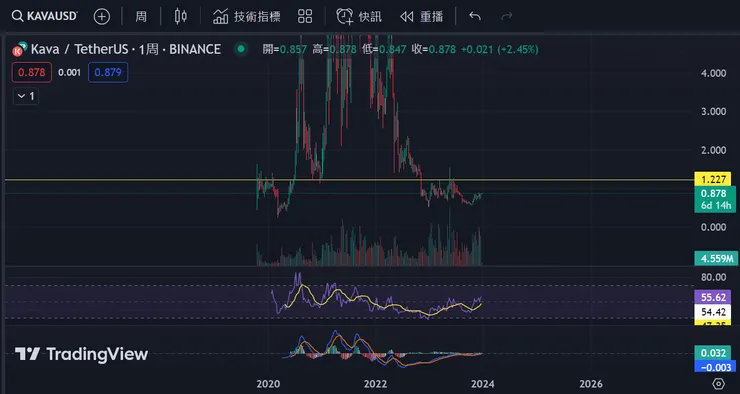Click the 低=0.847 low value
This screenshot has height=394, width=740.
coord(384,49)
